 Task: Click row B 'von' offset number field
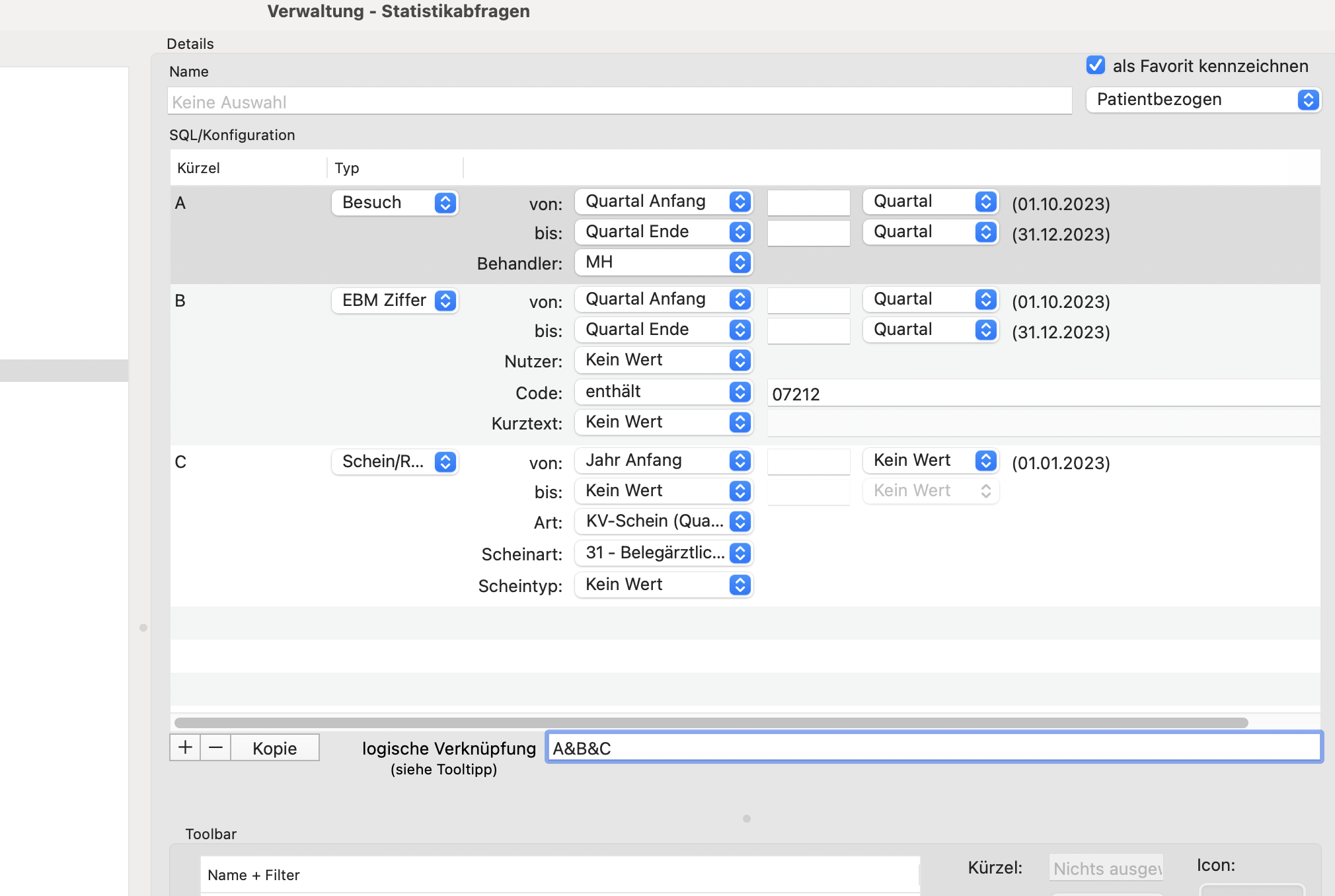coord(808,301)
